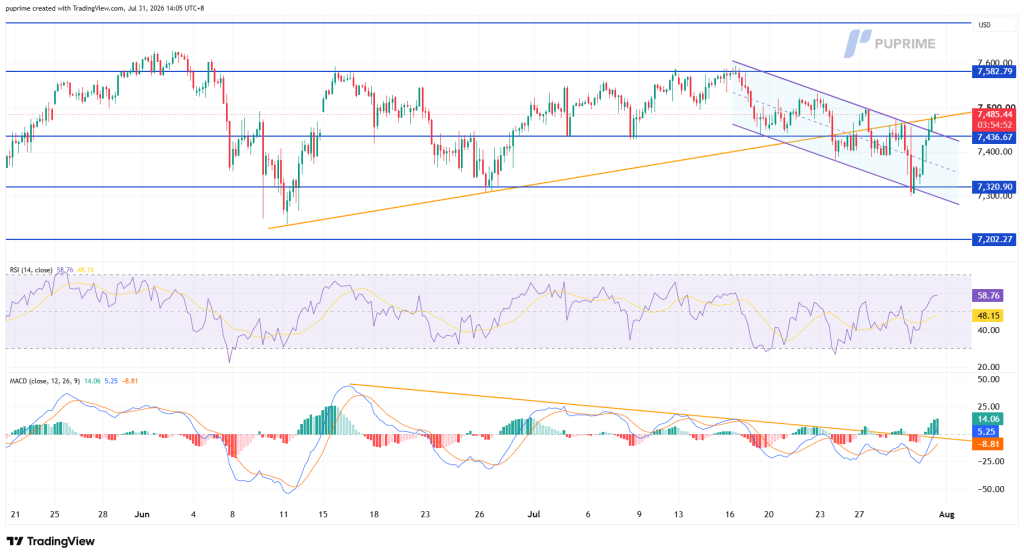Screen dimensions: 1024x558
Task: Click the RSI moving average label 48.15
Action: [x=987, y=316]
